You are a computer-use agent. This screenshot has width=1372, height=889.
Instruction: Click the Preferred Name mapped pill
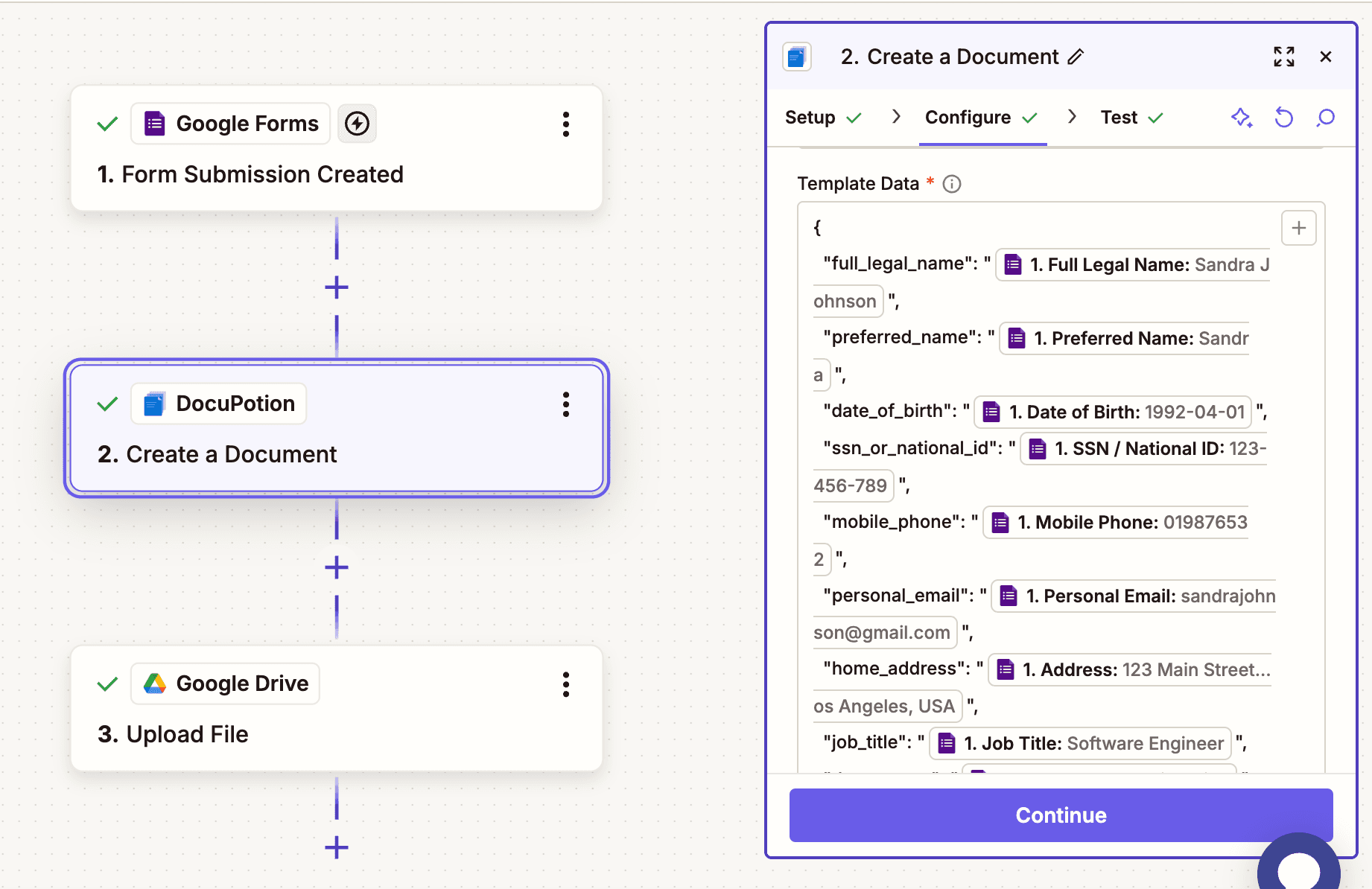point(1125,339)
